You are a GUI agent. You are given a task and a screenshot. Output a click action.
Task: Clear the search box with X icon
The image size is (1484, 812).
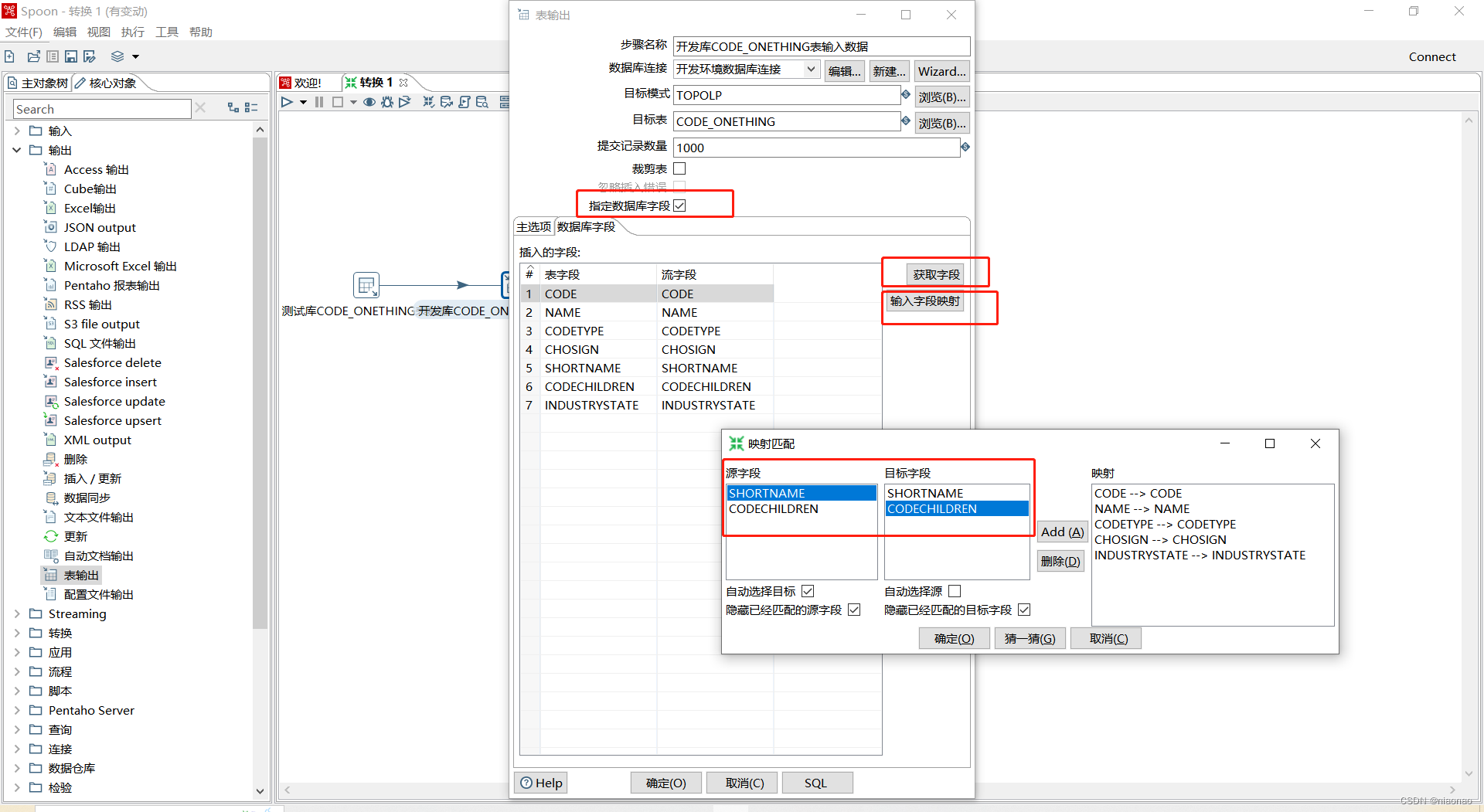(x=201, y=108)
